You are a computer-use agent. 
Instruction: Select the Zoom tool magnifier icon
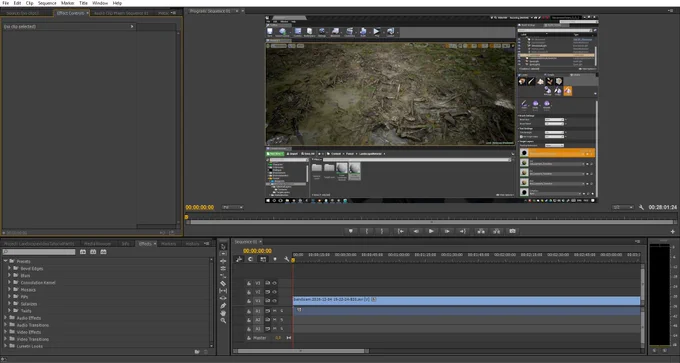pos(223,320)
